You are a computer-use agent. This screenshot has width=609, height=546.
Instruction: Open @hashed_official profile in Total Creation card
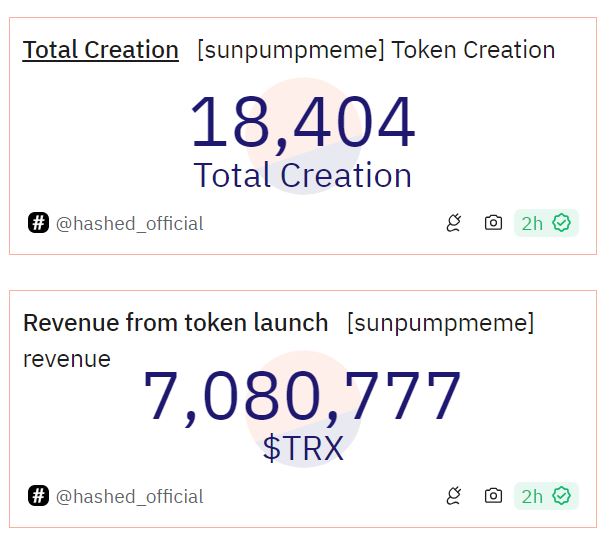coord(129,223)
